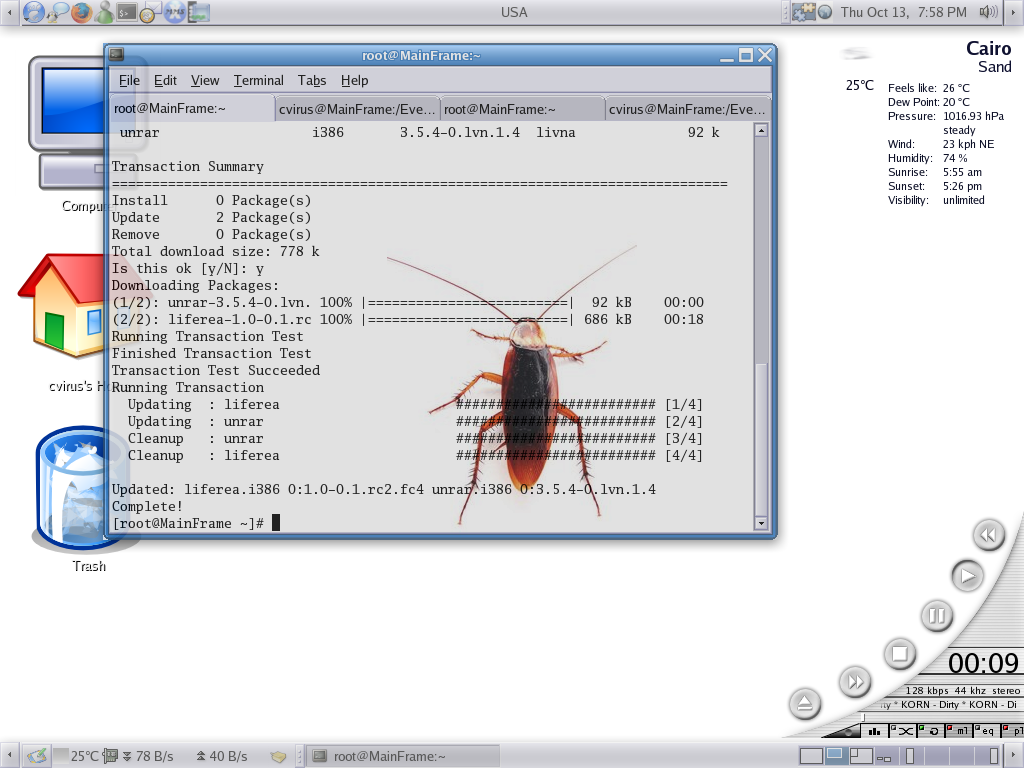Launch Firefox from the top panel

pyautogui.click(x=80, y=12)
